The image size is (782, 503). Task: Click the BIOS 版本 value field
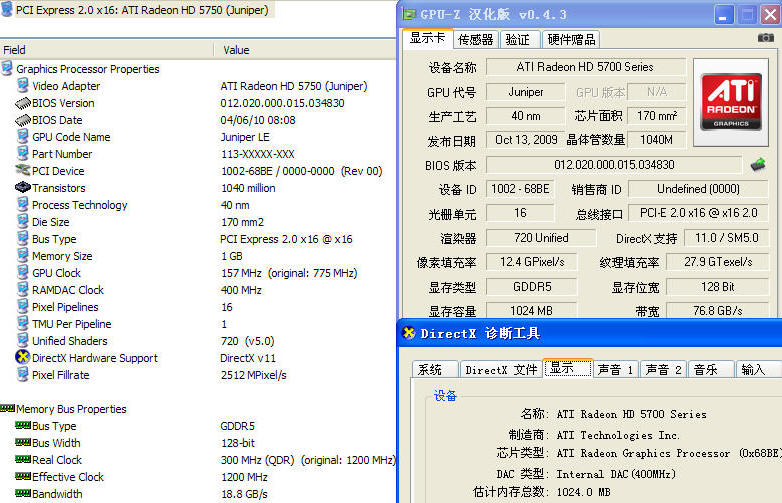[614, 165]
